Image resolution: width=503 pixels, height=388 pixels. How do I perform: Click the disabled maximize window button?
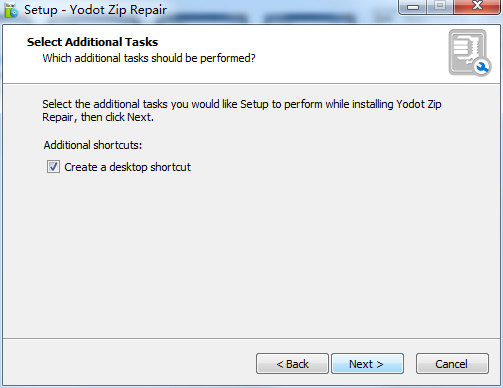[440, 6]
